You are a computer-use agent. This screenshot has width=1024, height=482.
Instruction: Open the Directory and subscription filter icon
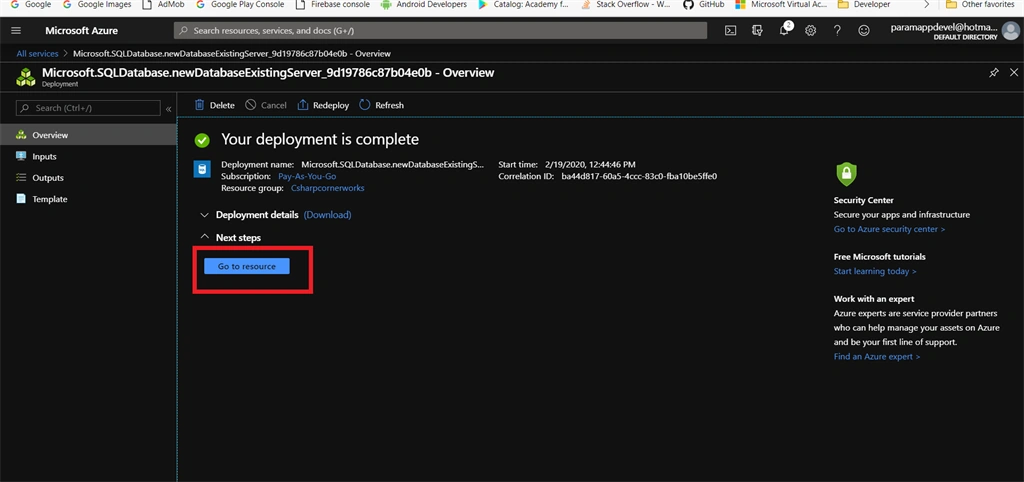point(758,31)
